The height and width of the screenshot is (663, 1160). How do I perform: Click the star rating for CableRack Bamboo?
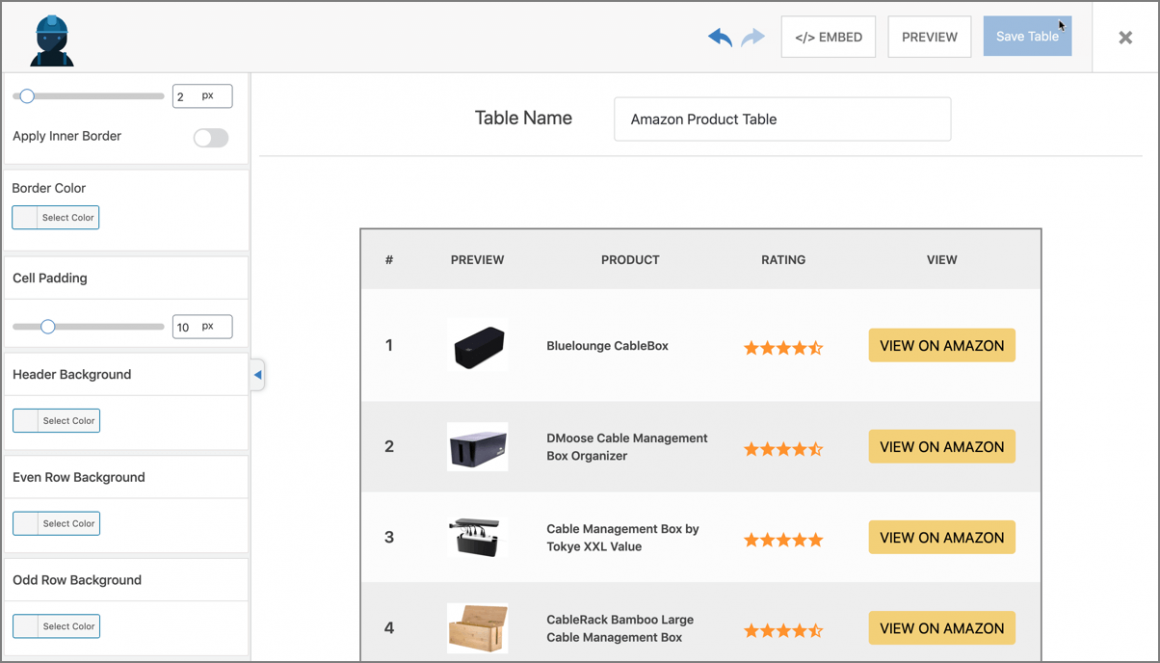click(783, 631)
